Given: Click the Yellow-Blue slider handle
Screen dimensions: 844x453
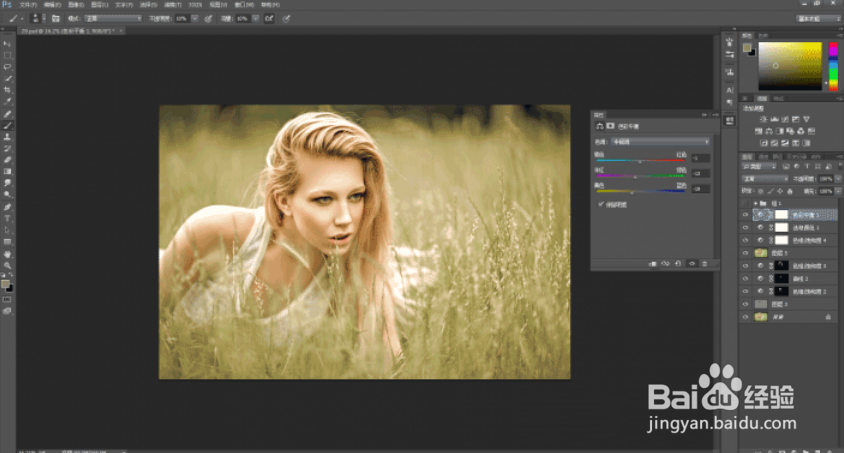Looking at the screenshot, I should click(632, 192).
